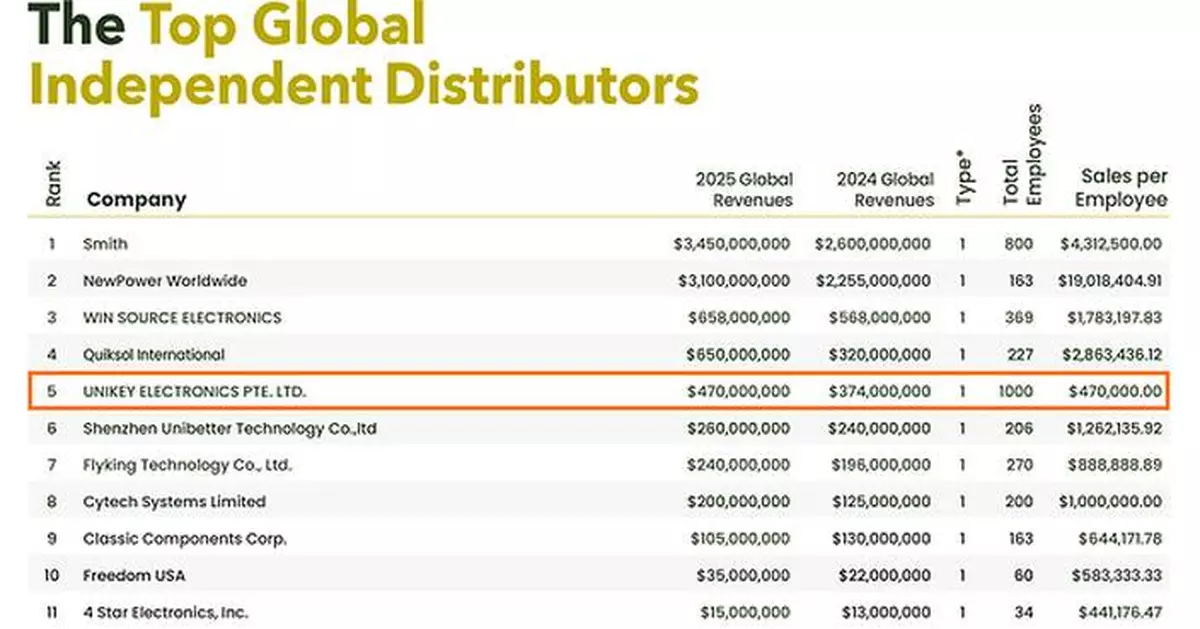1200x629 pixels.
Task: Click the 60 employees cell
Action: coord(1025,575)
